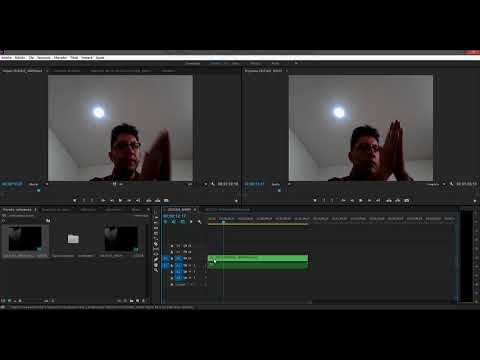This screenshot has width=480, height=360.
Task: Overwrite the source clip into the sequence
Action: (157, 201)
